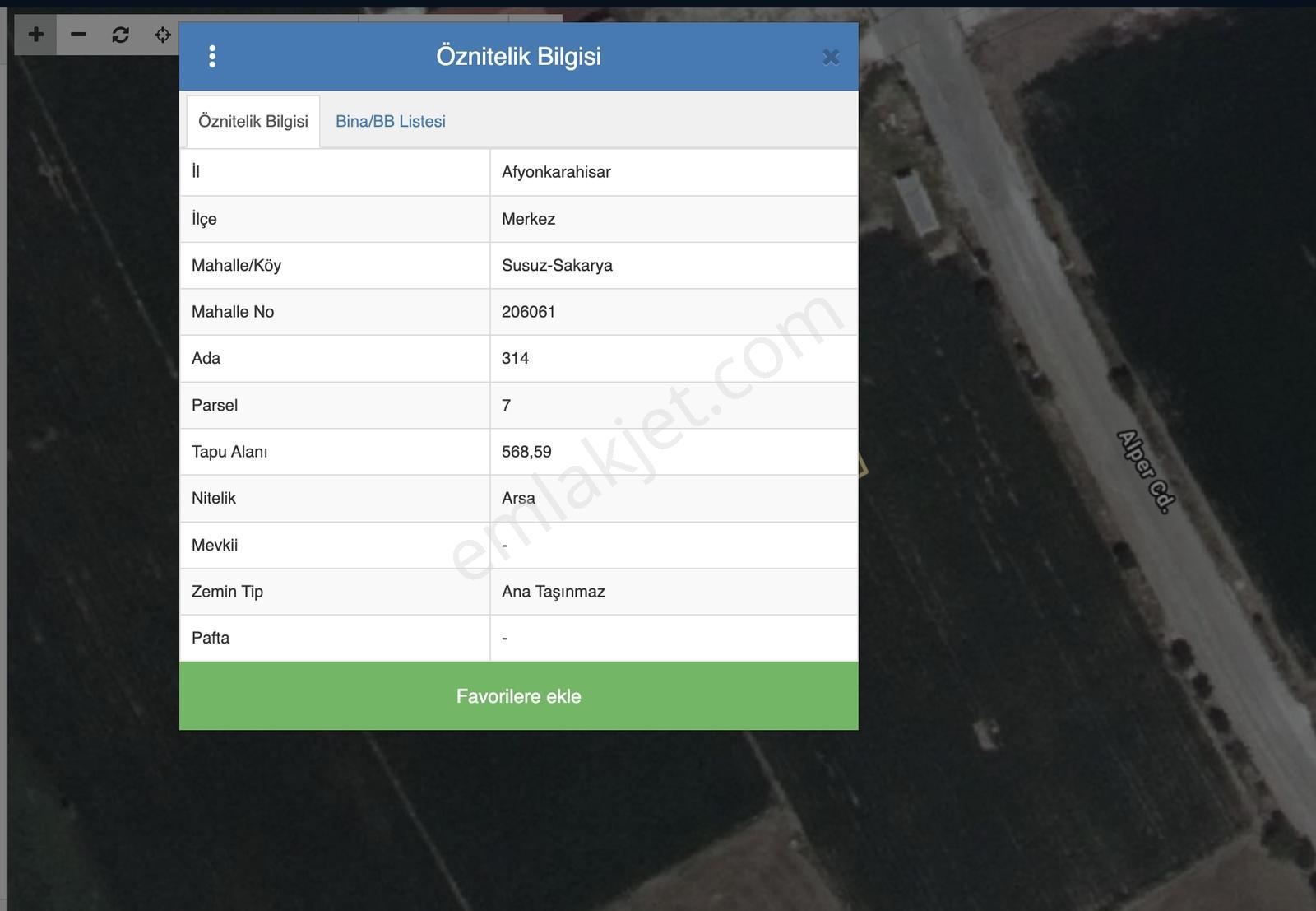1316x911 pixels.
Task: Click the İlçe row label
Action: coord(204,219)
